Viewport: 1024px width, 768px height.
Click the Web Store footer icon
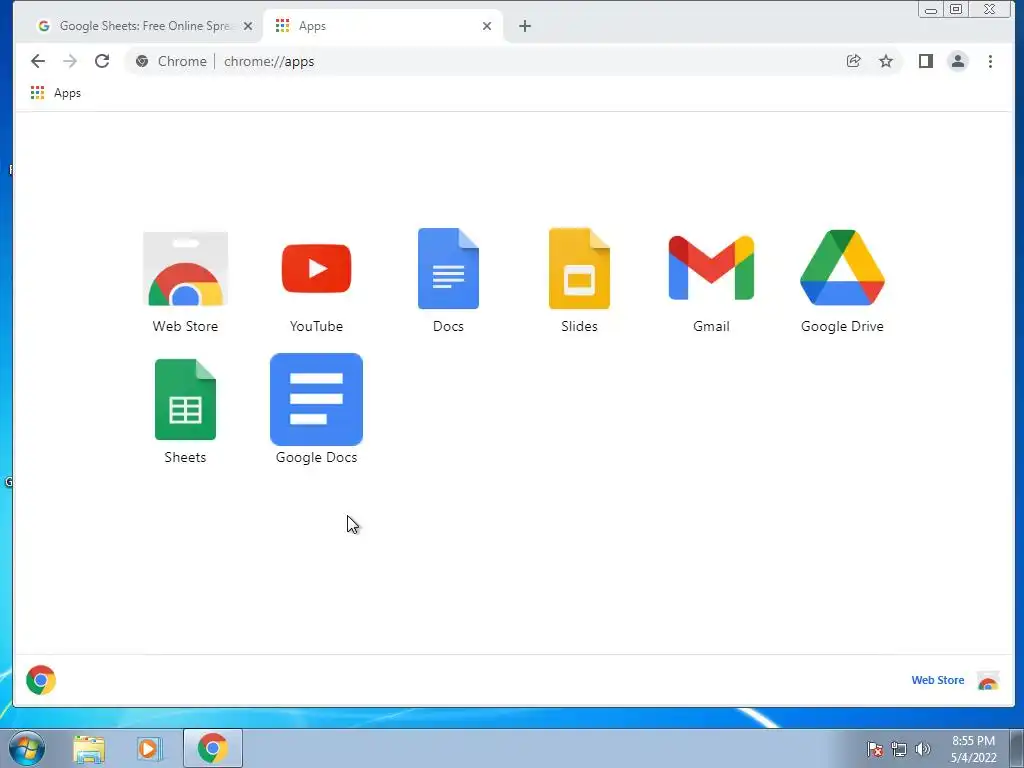tap(988, 680)
